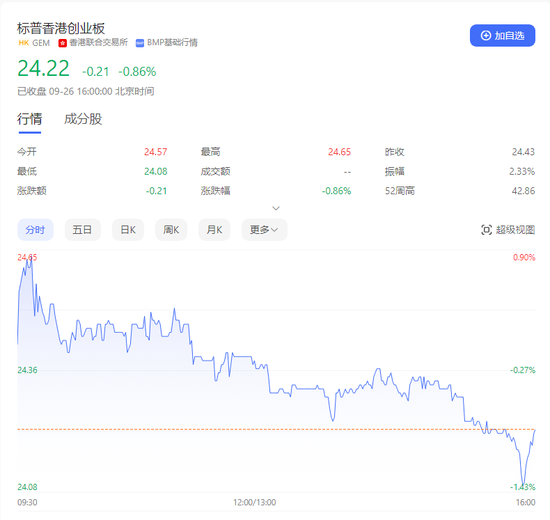Open 超级视图 fullscreen view icon
This screenshot has width=550, height=520.
pyautogui.click(x=486, y=230)
